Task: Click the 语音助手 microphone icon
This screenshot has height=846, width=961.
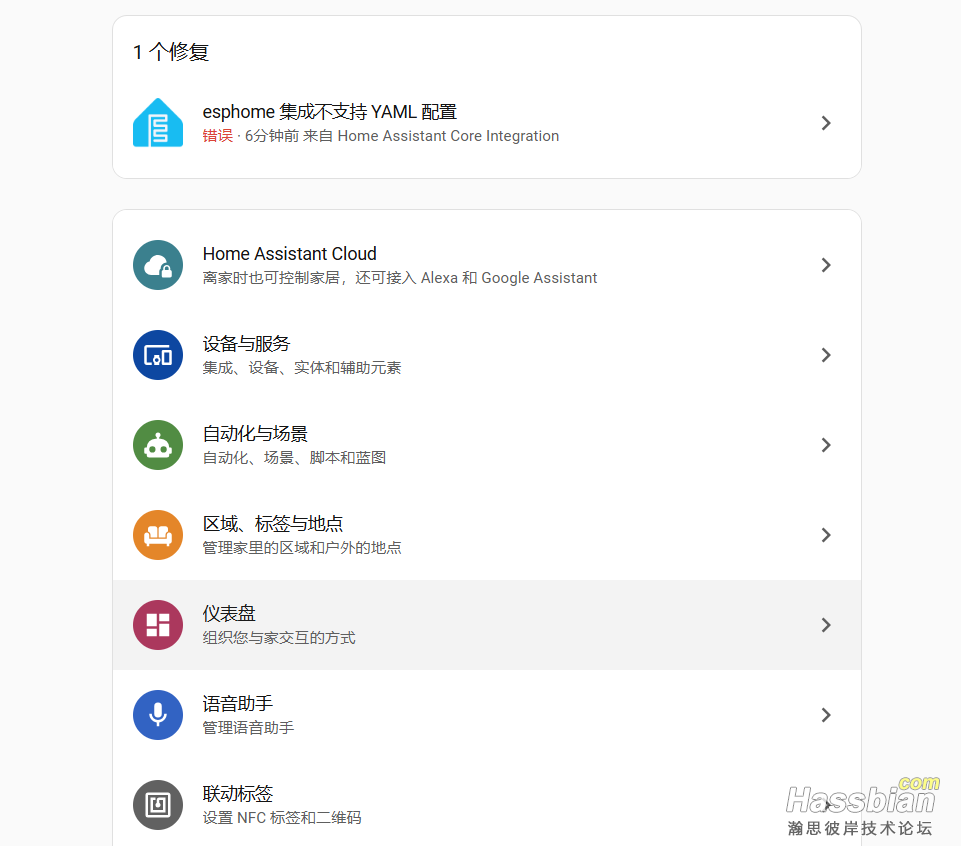Action: (158, 715)
